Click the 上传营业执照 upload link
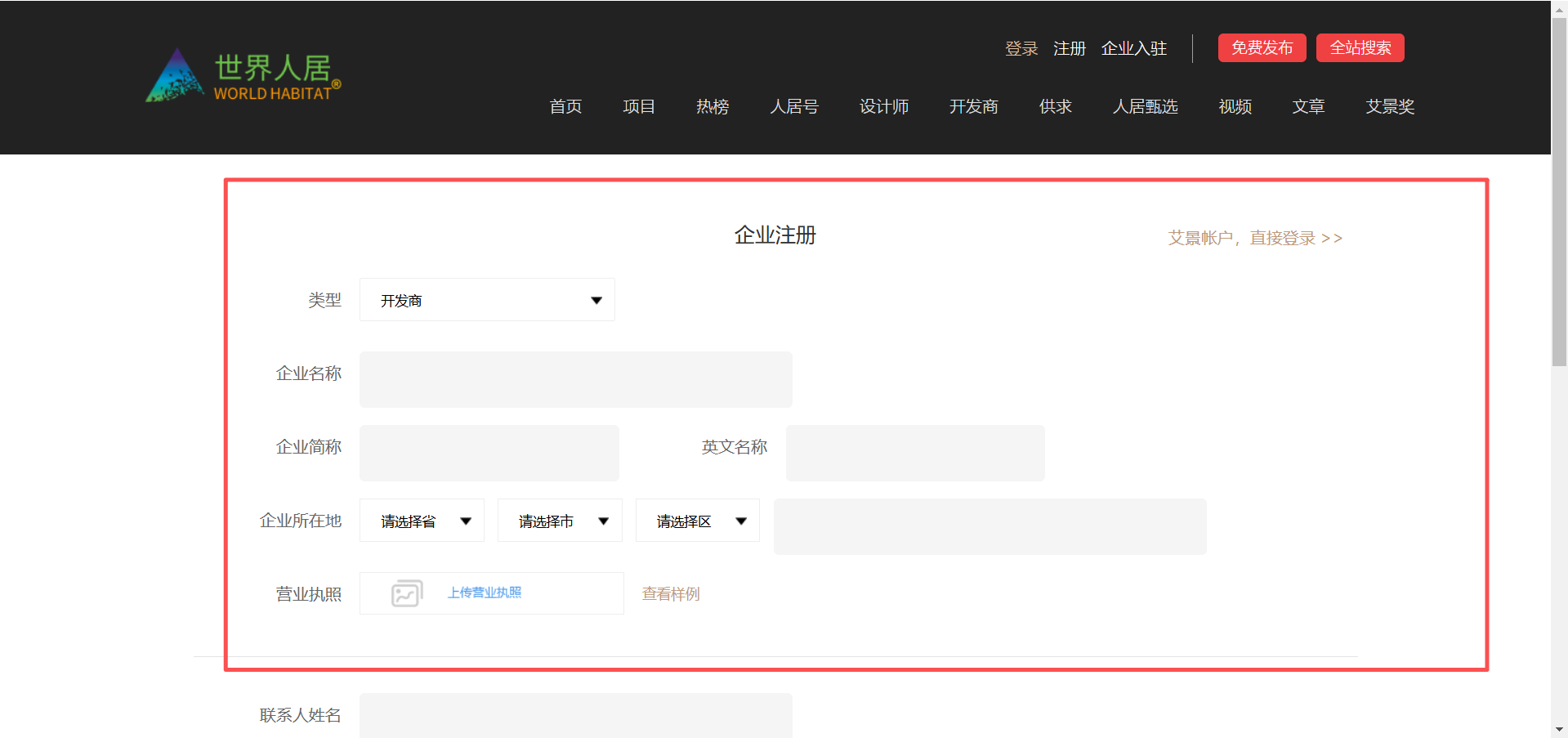Viewport: 1568px width, 738px height. click(x=485, y=593)
